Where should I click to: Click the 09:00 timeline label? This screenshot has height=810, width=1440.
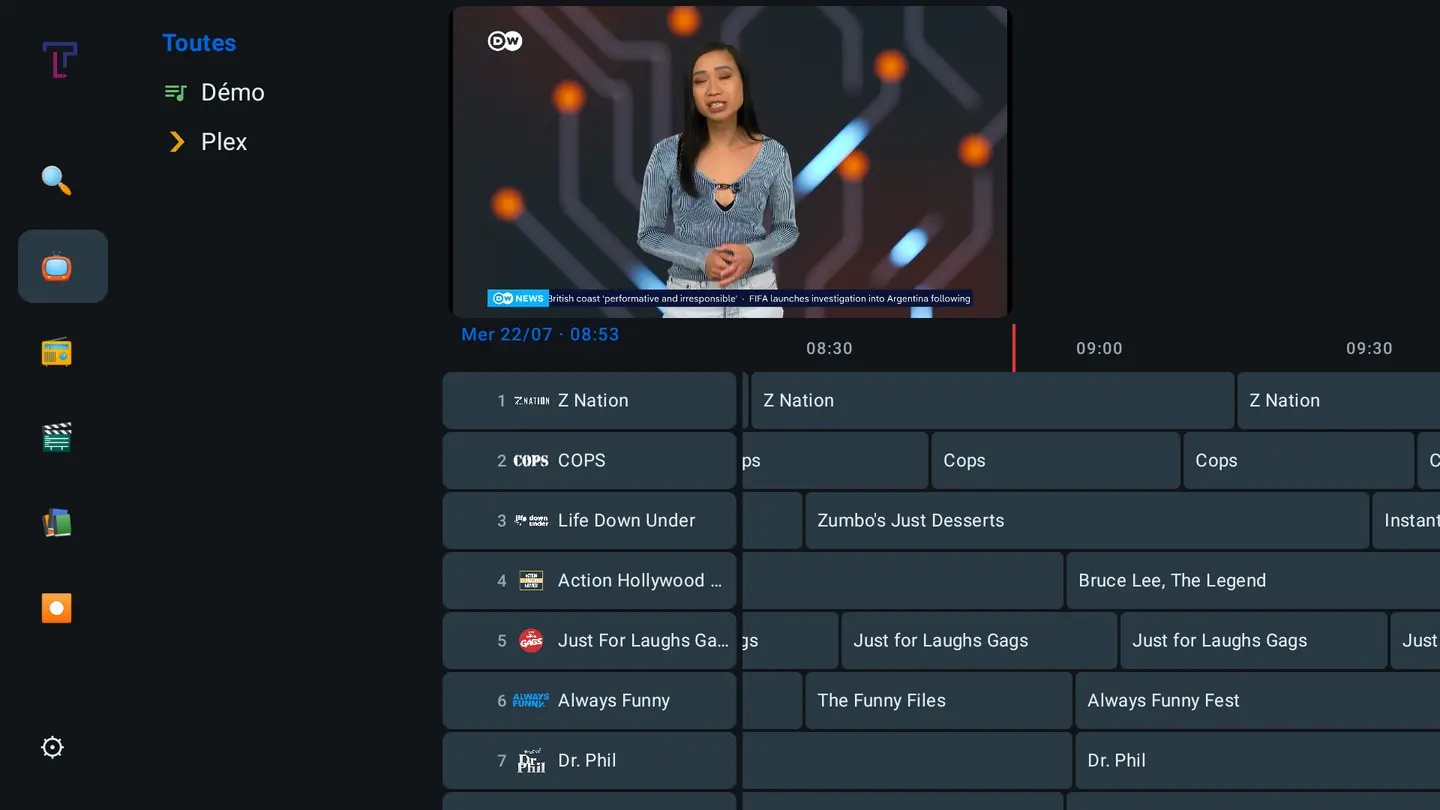[x=1099, y=348]
